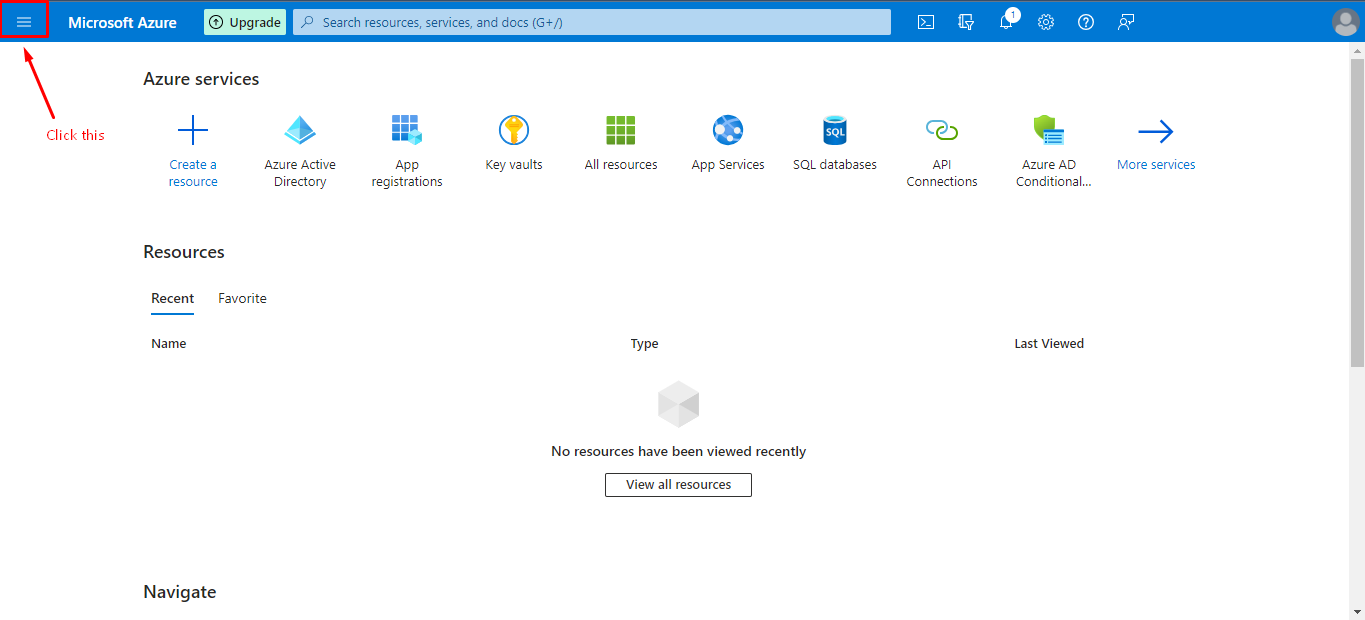Open App registrations service icon

coord(407,130)
